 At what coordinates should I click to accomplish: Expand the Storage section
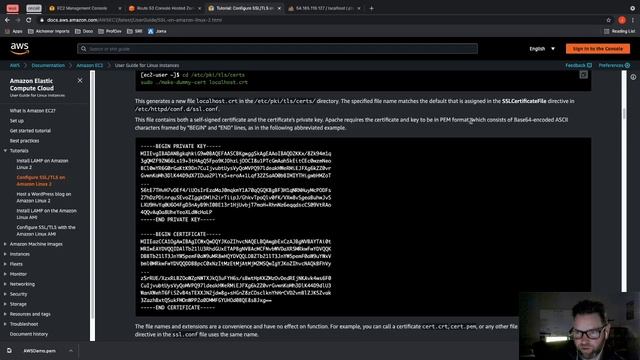5,304
